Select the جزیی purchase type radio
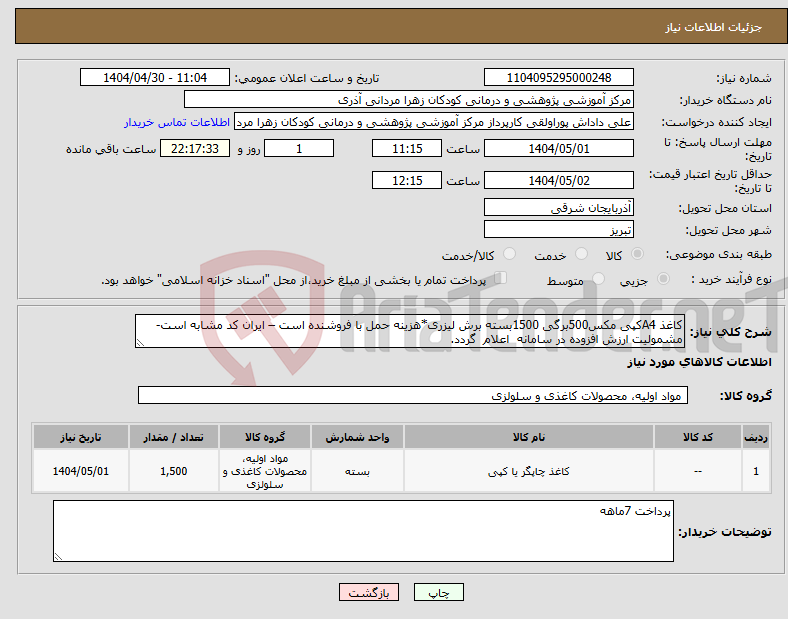Viewport: 788px width, 619px height. point(663,278)
